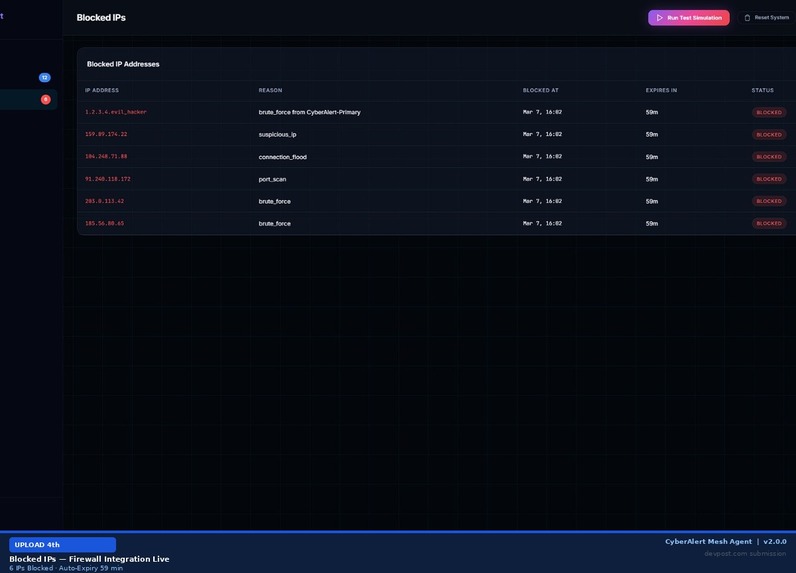Click brute_force reason in 185.56.80.65 row

(275, 223)
